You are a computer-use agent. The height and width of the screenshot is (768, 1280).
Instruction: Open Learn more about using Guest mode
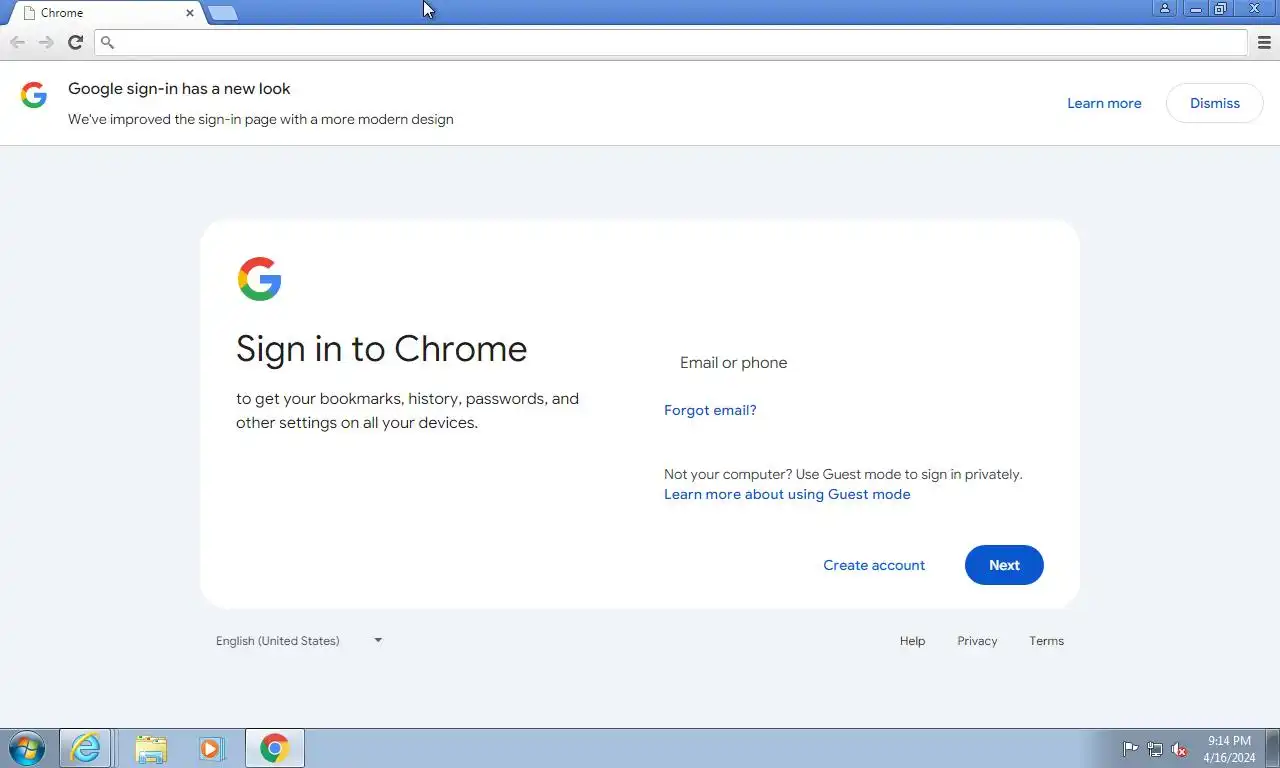(787, 494)
